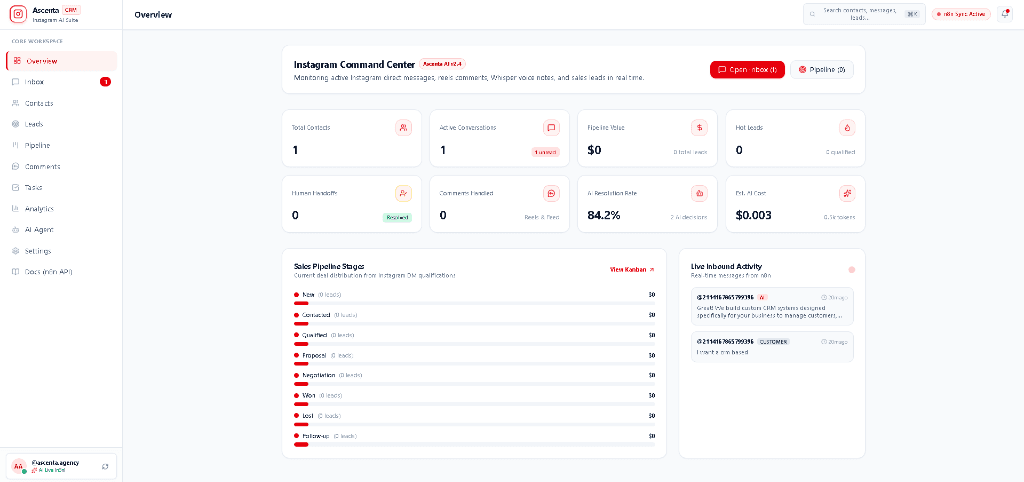1024x482 pixels.
Task: Click the notification bell icon
Action: click(x=1005, y=14)
